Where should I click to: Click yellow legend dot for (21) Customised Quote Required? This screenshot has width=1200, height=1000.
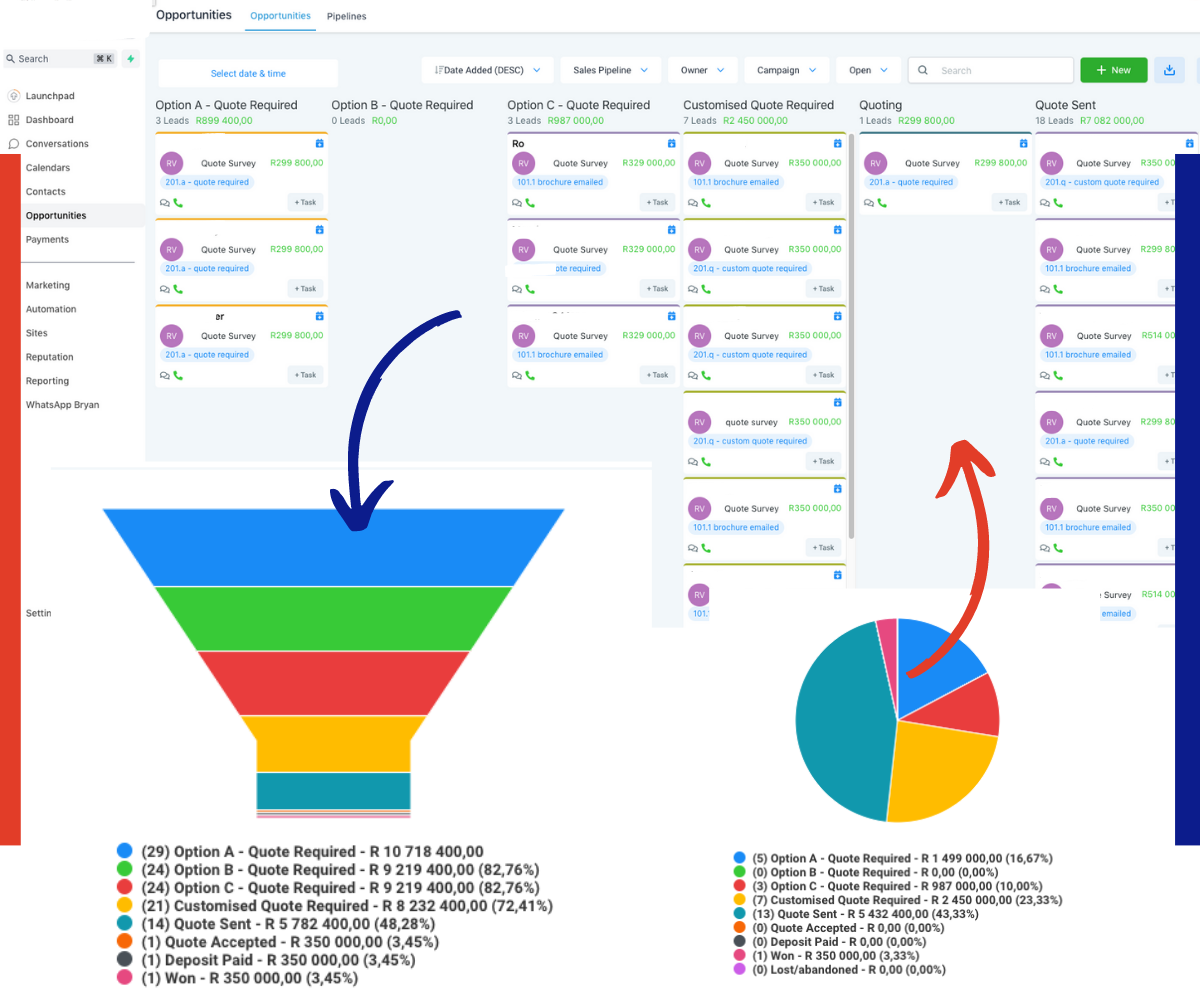point(125,906)
